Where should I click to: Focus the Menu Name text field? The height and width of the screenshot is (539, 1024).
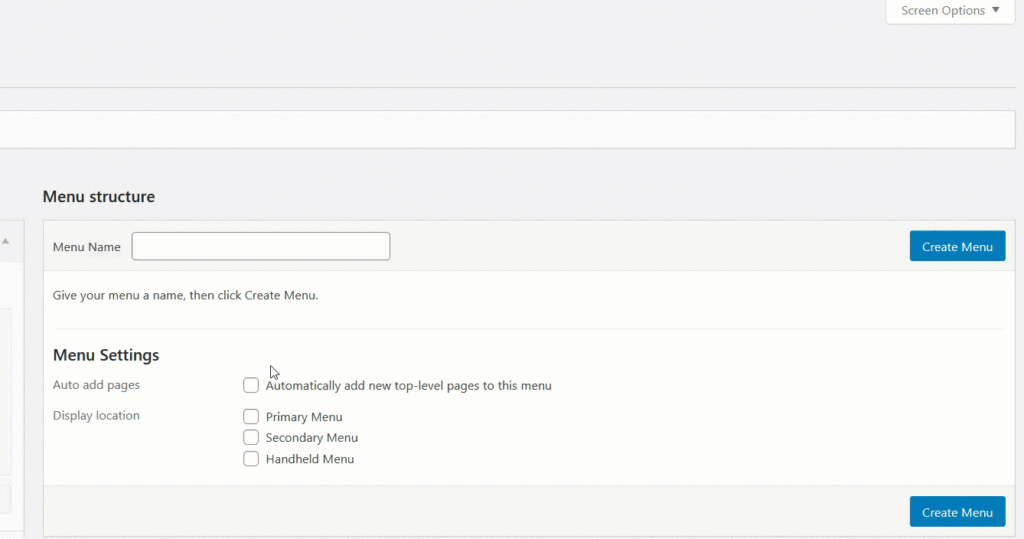click(261, 246)
